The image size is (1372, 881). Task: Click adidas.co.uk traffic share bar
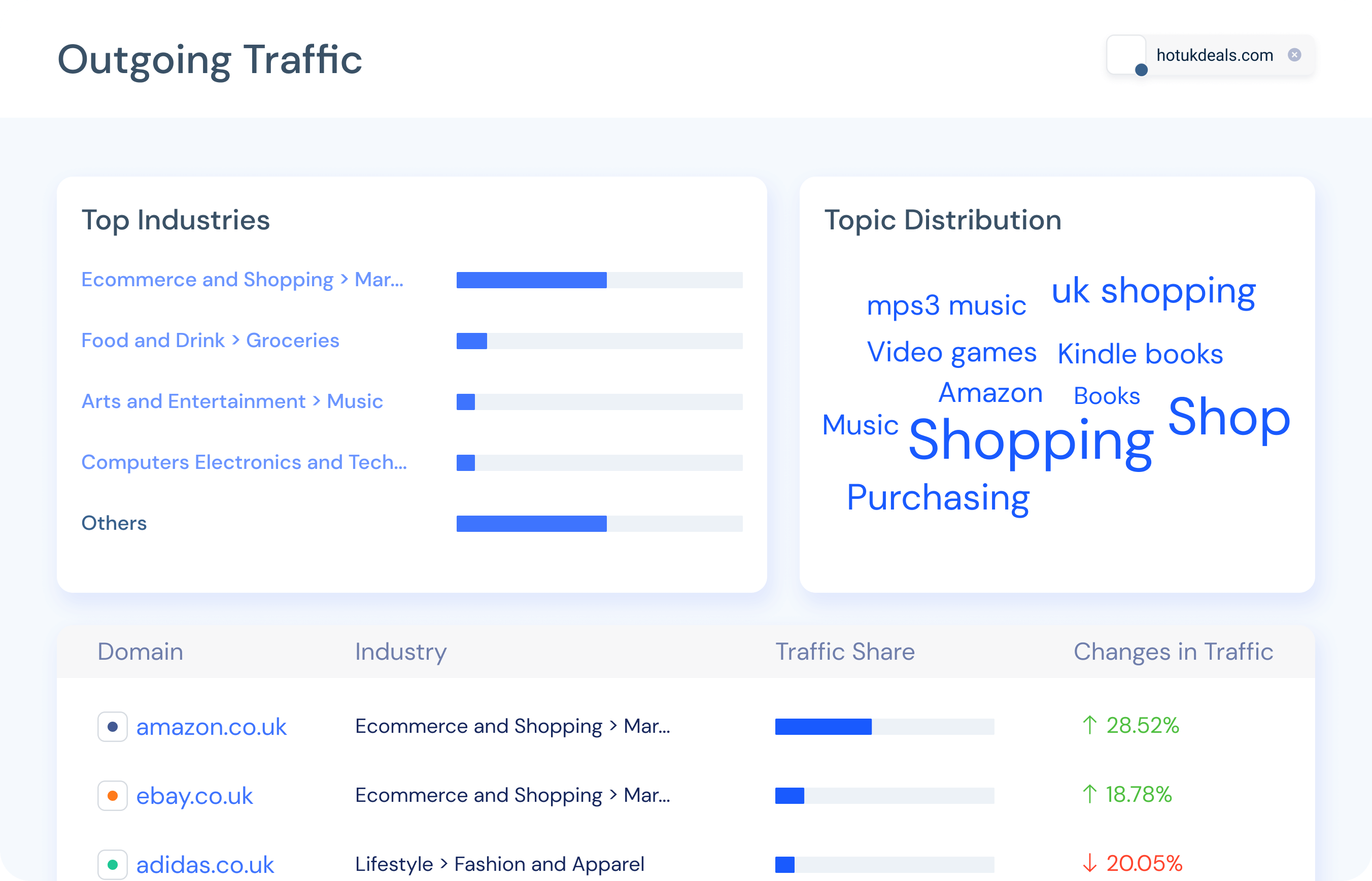pyautogui.click(x=885, y=864)
